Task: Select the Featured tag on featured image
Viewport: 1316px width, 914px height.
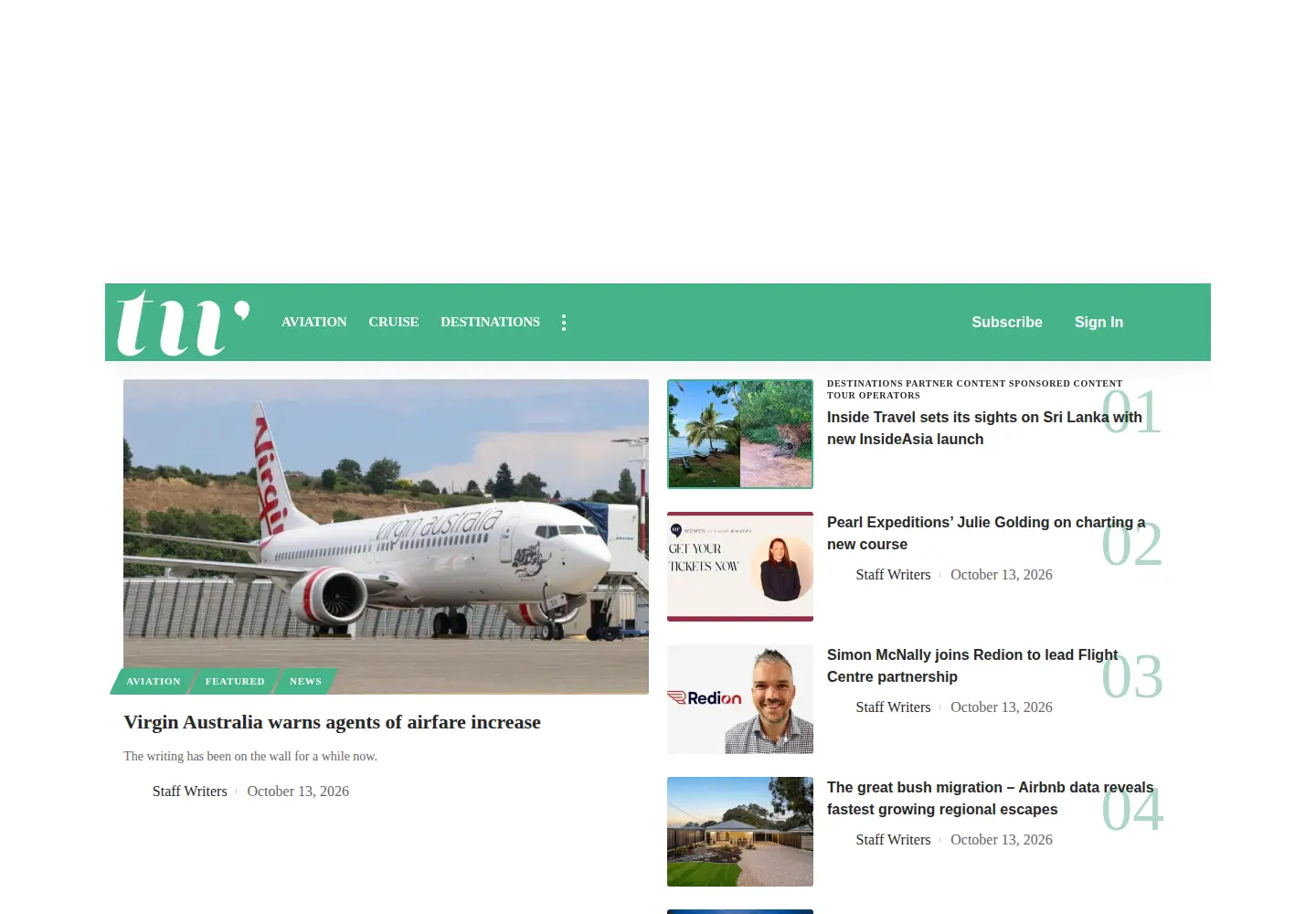Action: coord(235,681)
